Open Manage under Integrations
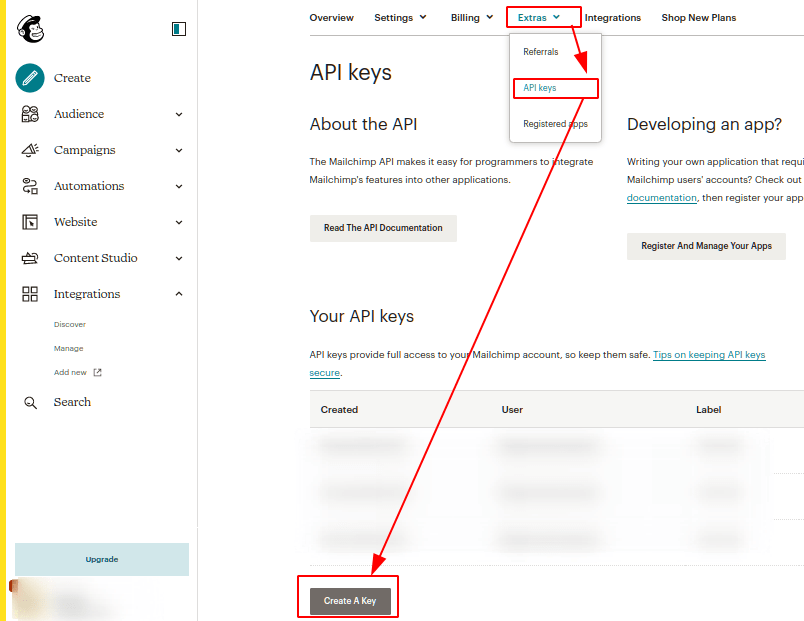 (68, 348)
